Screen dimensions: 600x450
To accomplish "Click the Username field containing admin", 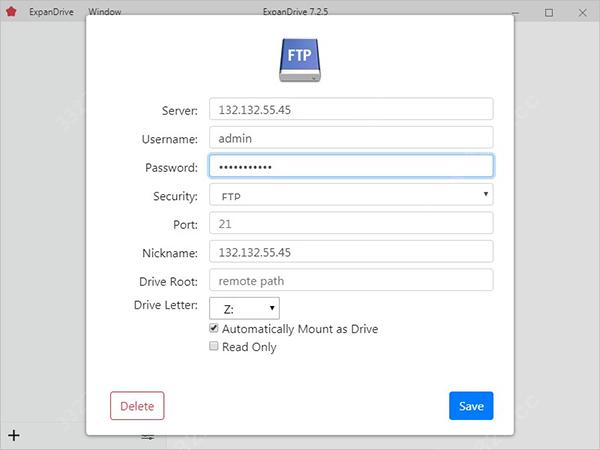I will (x=351, y=137).
